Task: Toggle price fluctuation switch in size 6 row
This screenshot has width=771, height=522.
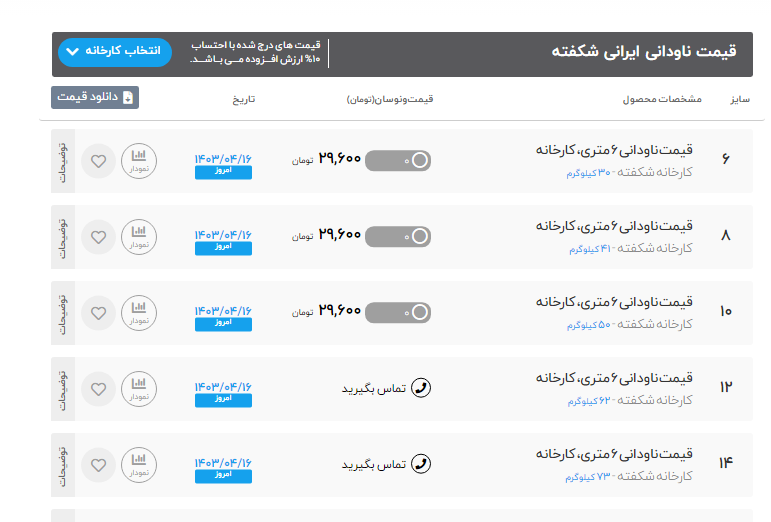Action: click(x=398, y=160)
